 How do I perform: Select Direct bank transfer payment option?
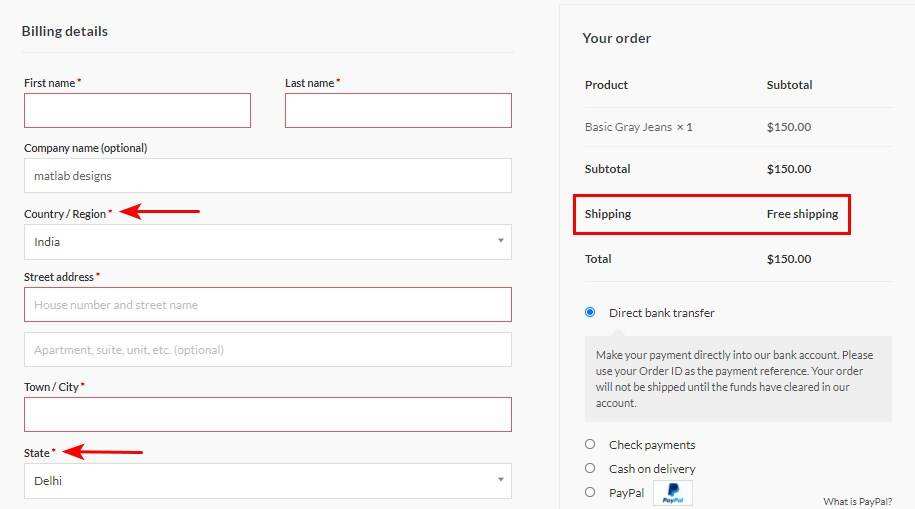tap(590, 312)
